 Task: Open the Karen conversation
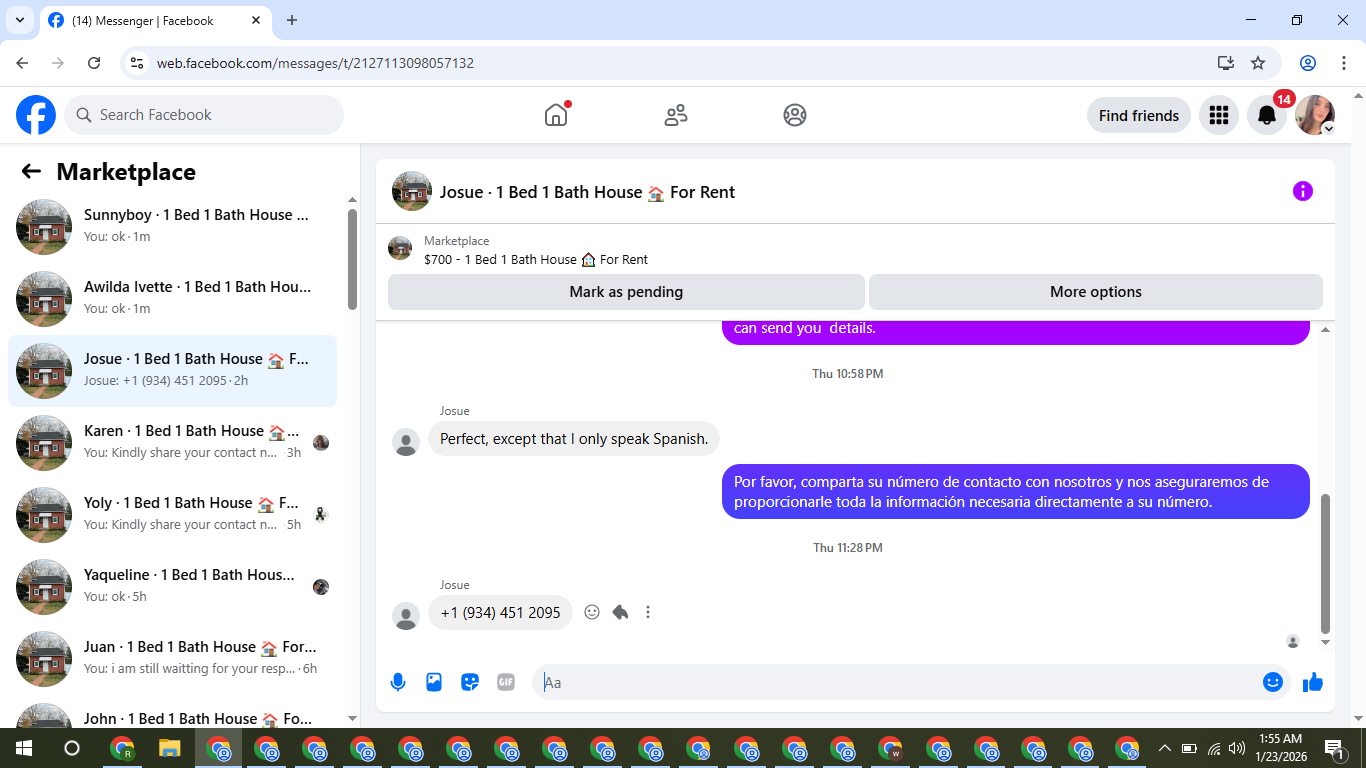click(172, 443)
